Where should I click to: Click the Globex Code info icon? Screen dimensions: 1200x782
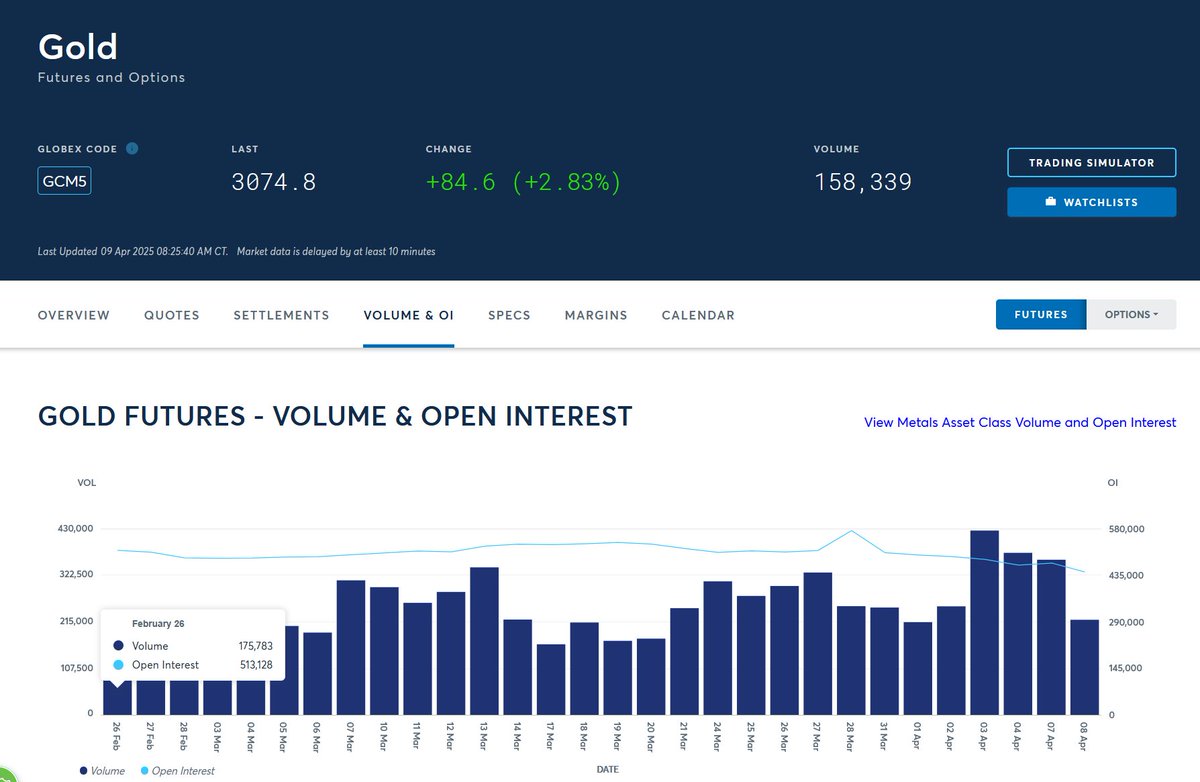(x=132, y=149)
